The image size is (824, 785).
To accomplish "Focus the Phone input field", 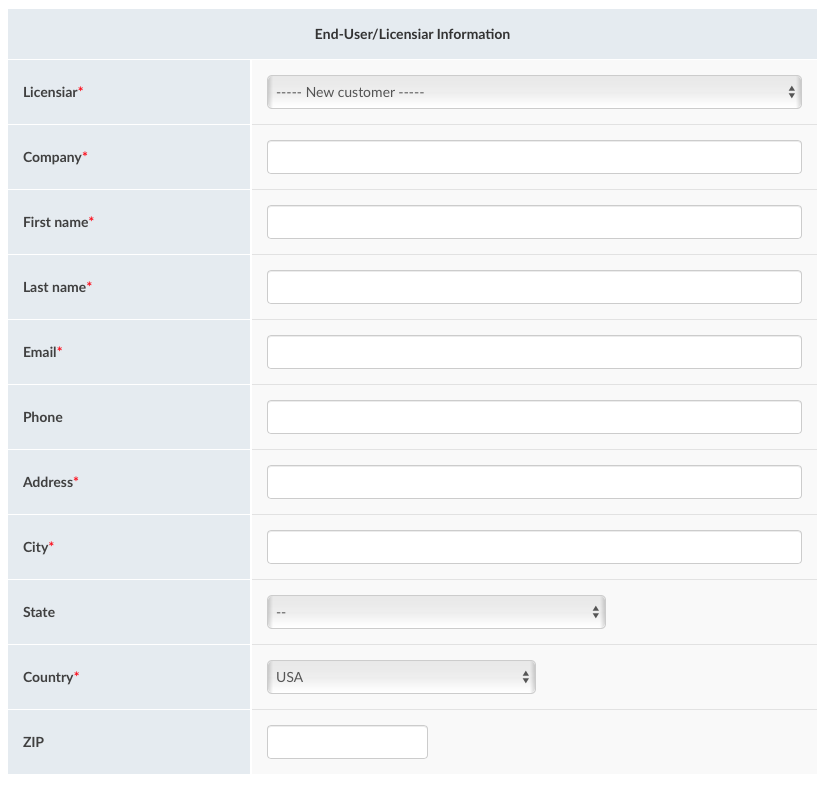I will (x=534, y=417).
